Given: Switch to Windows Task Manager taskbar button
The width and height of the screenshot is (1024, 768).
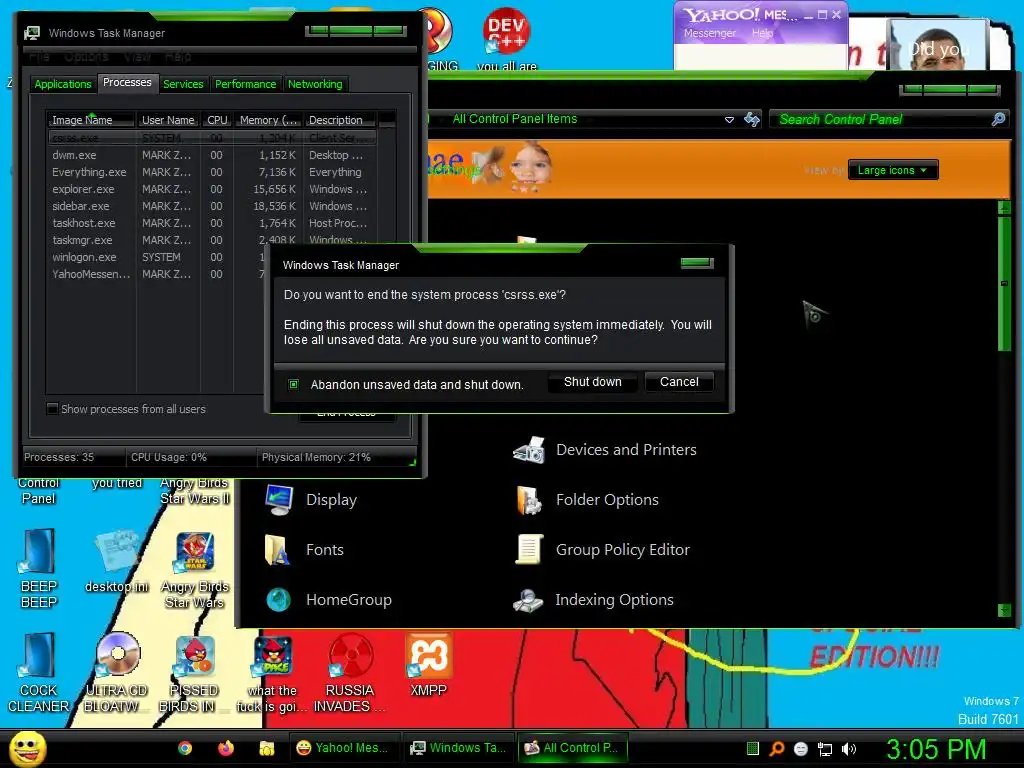Looking at the screenshot, I should [x=457, y=748].
